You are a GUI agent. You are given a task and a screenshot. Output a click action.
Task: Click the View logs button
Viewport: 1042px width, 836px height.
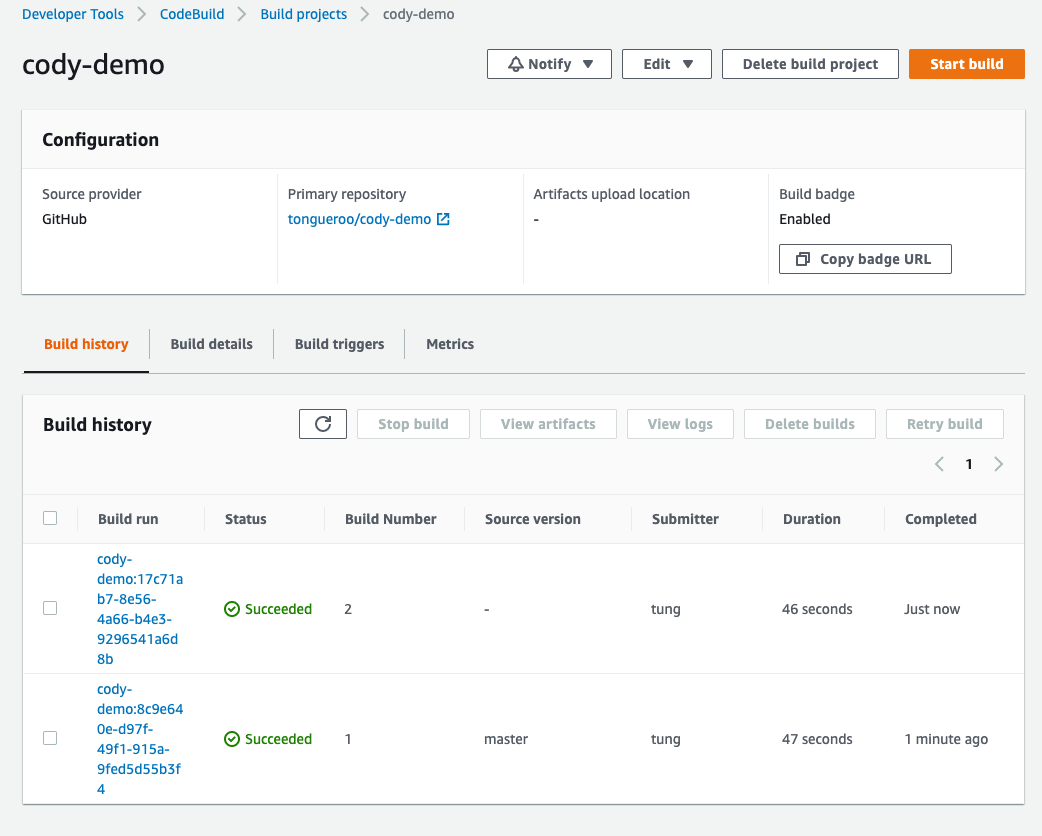coord(680,424)
